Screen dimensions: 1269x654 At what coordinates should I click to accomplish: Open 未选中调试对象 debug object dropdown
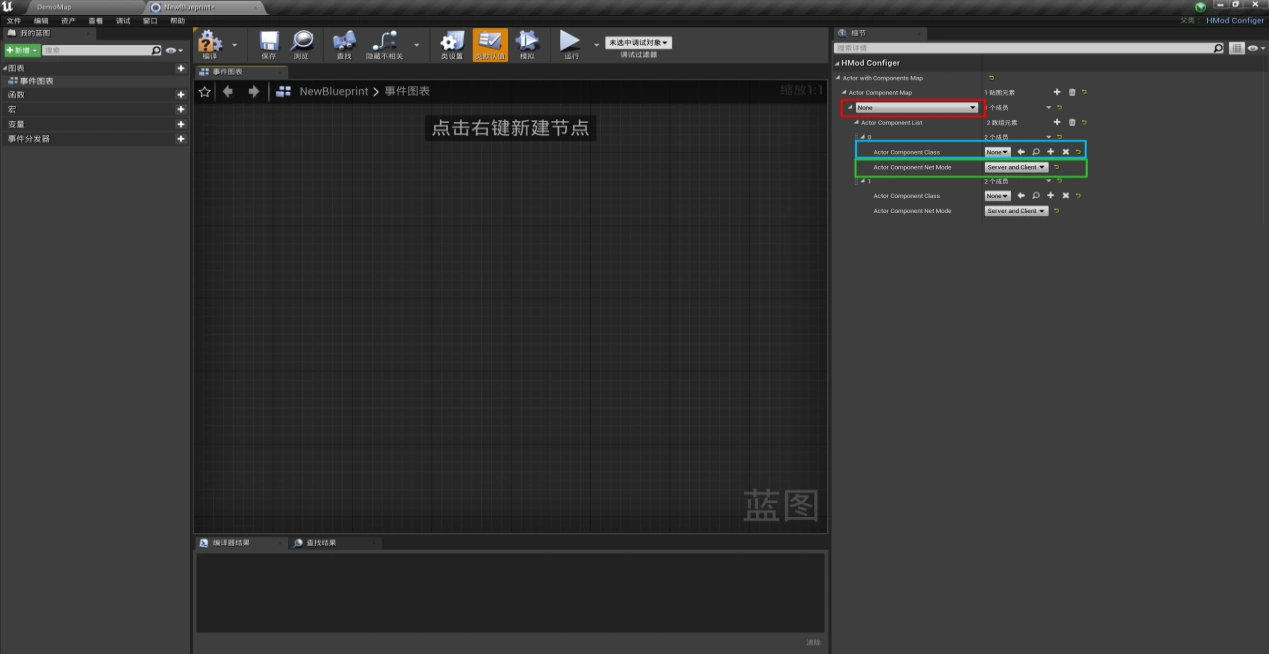coord(638,43)
